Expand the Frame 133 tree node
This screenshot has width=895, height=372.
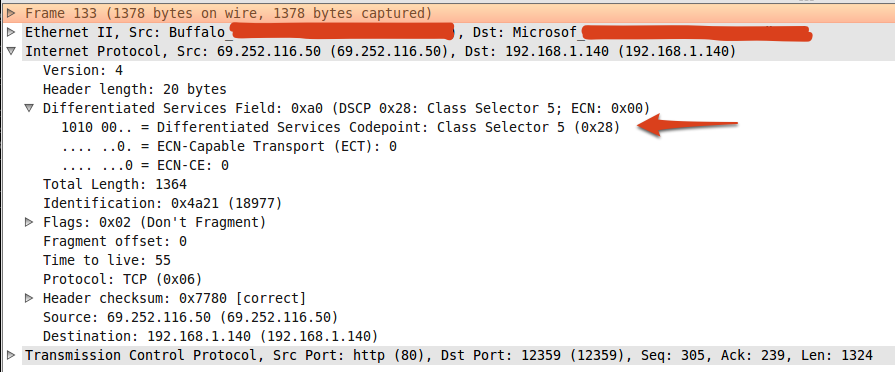(11, 13)
